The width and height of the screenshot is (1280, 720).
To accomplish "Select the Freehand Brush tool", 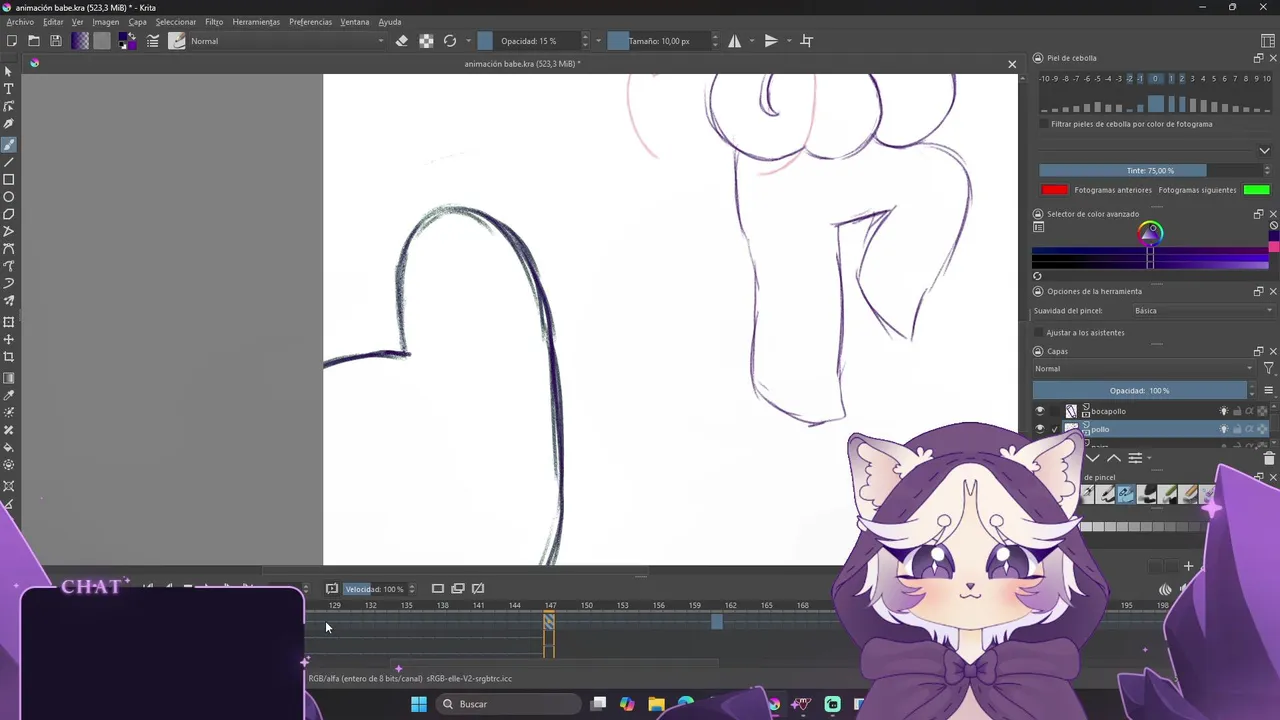I will point(9,144).
